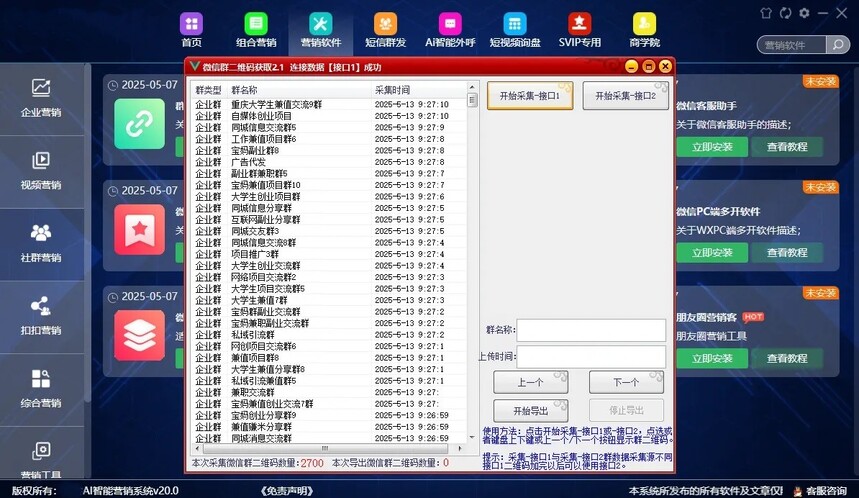Click the 上一个 button
The height and width of the screenshot is (498, 859).
click(530, 382)
